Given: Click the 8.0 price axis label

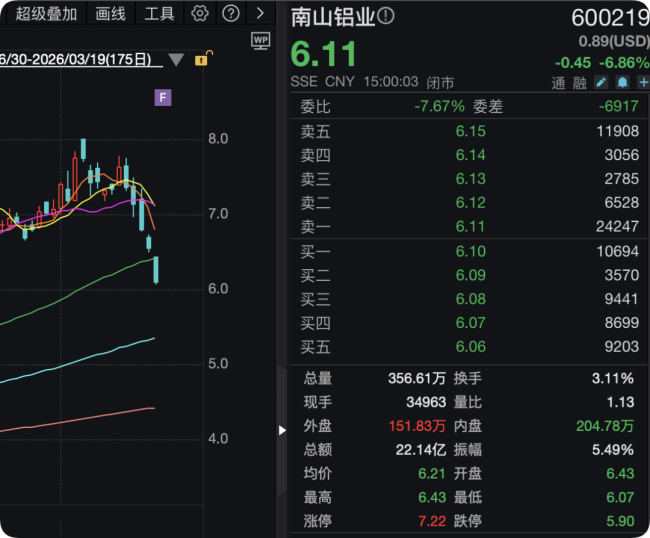Looking at the screenshot, I should coord(218,139).
